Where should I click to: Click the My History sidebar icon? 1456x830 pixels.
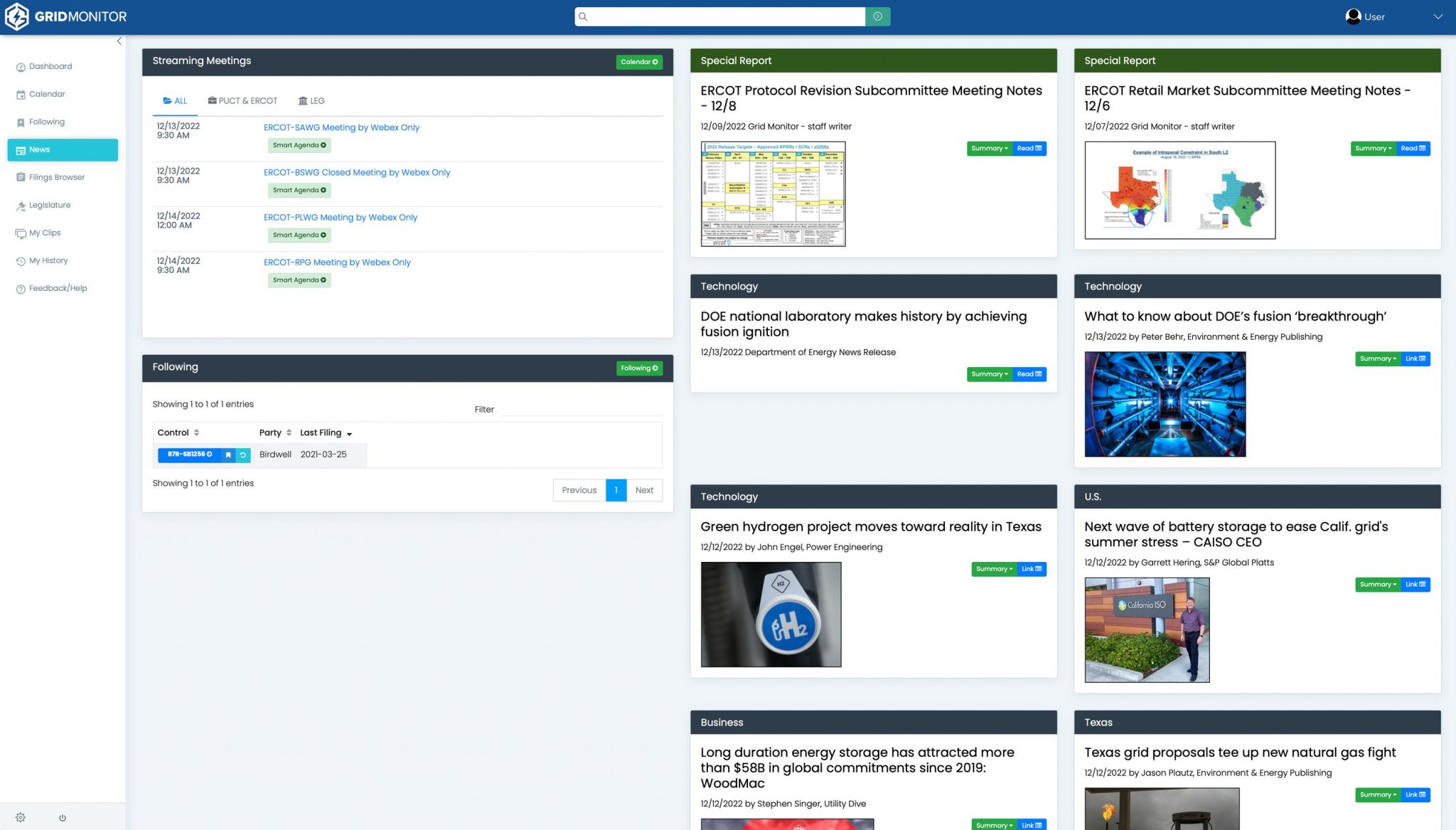point(20,261)
